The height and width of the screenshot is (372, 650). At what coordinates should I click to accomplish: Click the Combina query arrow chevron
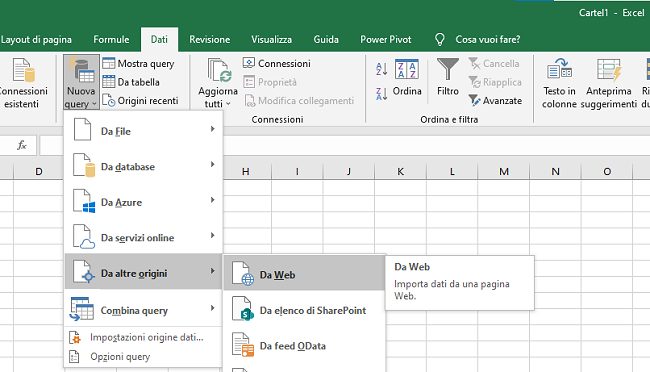212,308
